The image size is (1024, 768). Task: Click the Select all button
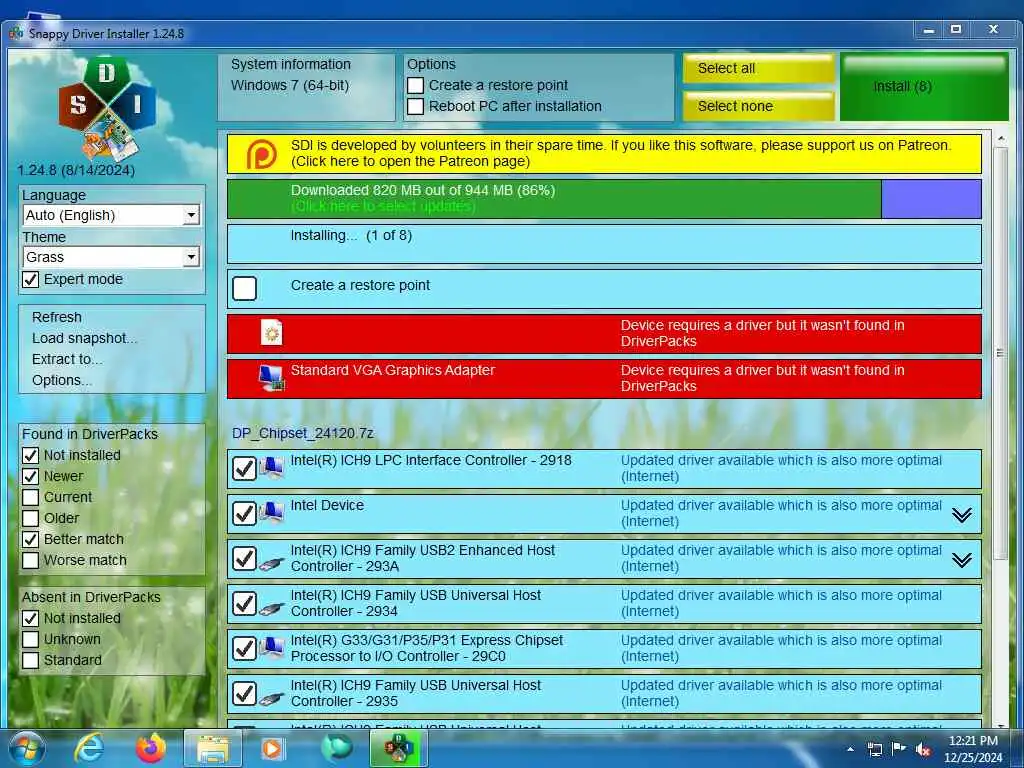(759, 68)
